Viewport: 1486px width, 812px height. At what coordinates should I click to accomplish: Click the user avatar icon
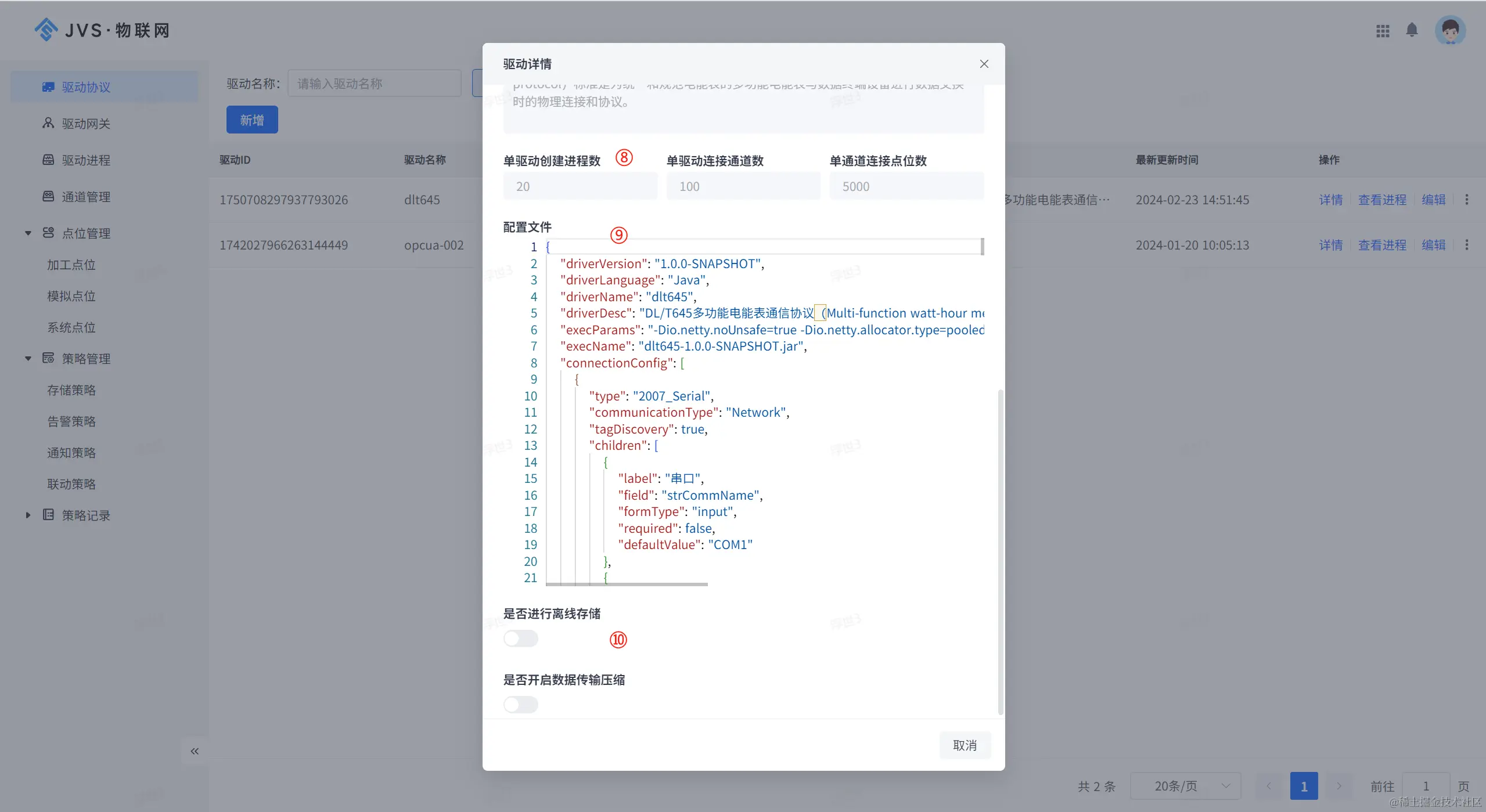point(1450,30)
